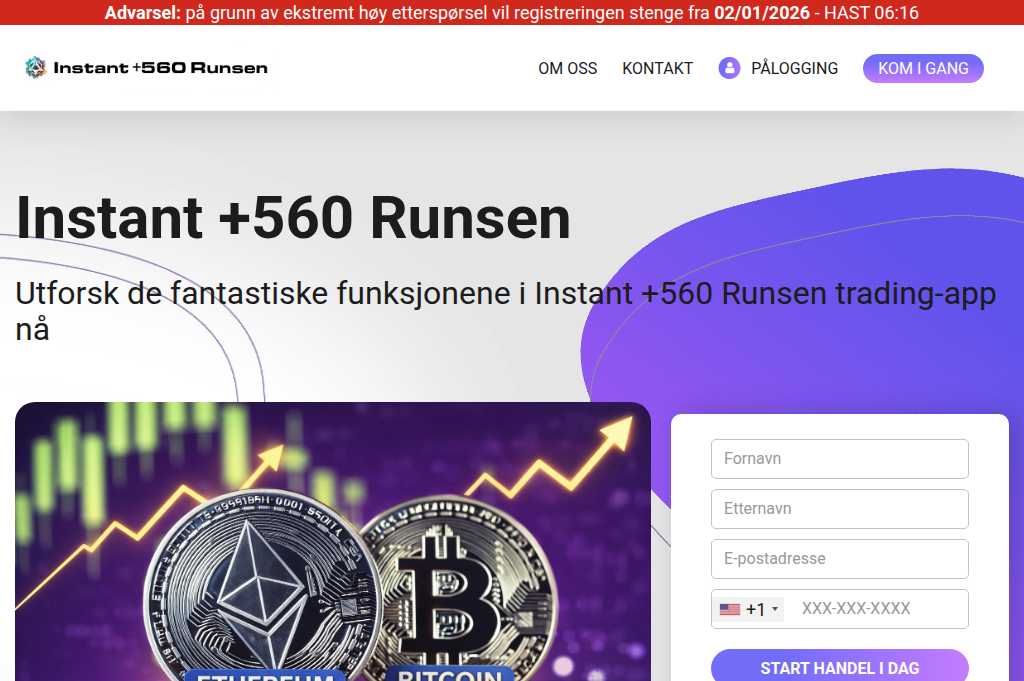Click the XXX-XXX-XXXX phone number field
This screenshot has height=681, width=1024.
875,608
